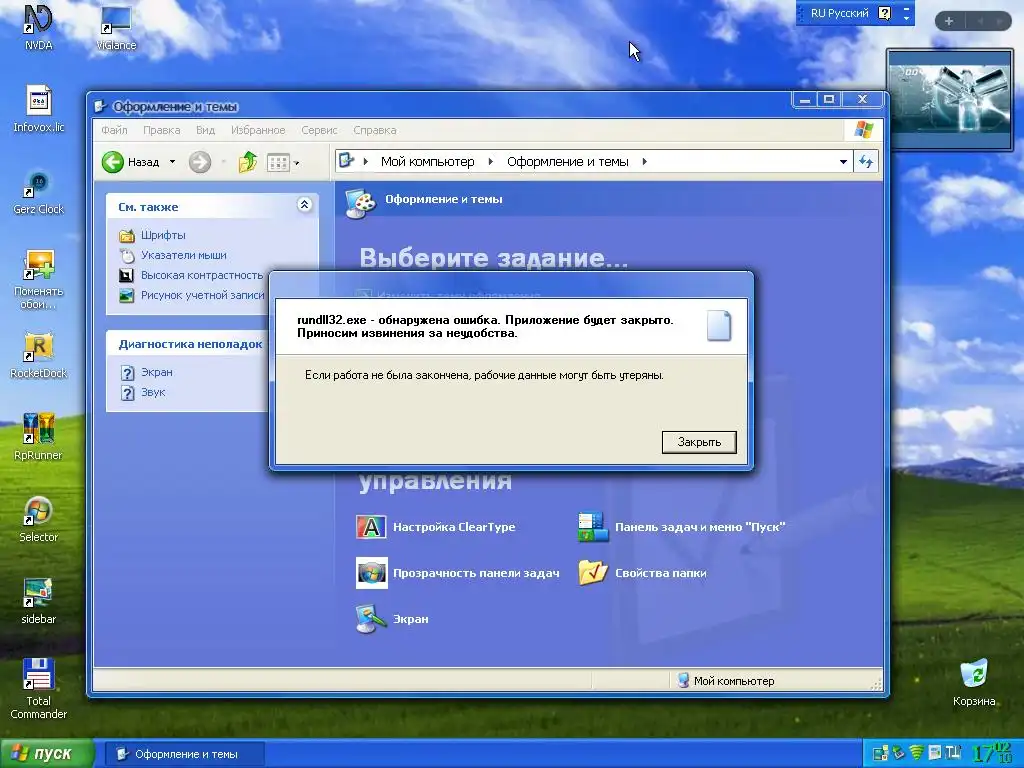Click the refresh arrows beside the address bar
1024x768 pixels.
coord(866,162)
